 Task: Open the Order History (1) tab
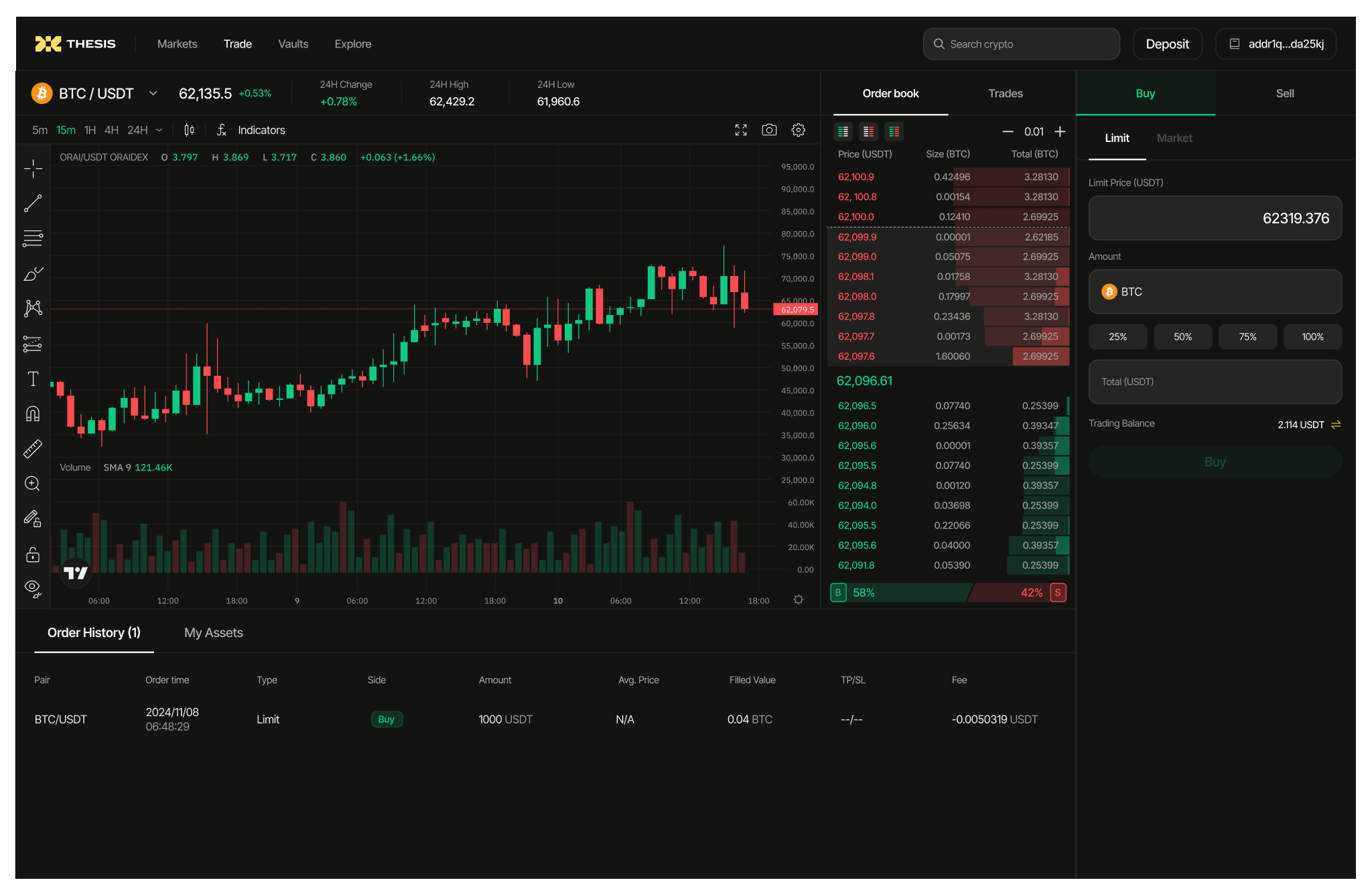click(94, 632)
